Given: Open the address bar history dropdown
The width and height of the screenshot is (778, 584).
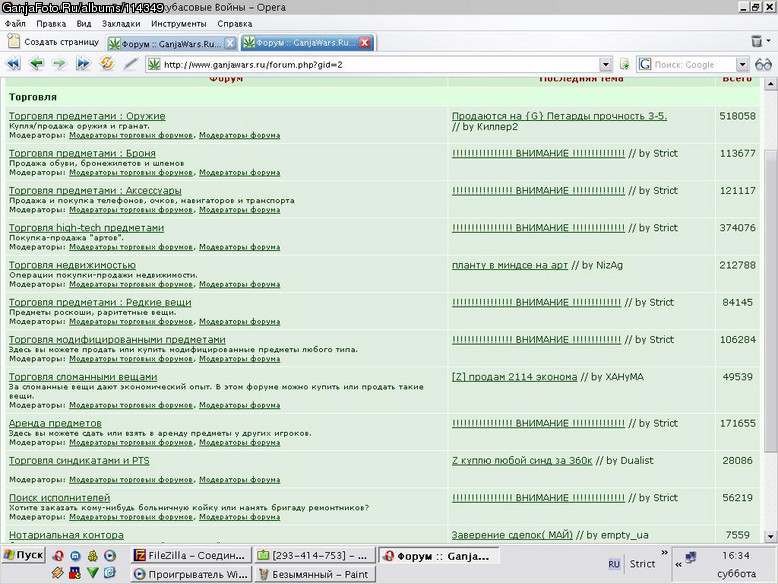Looking at the screenshot, I should click(605, 65).
